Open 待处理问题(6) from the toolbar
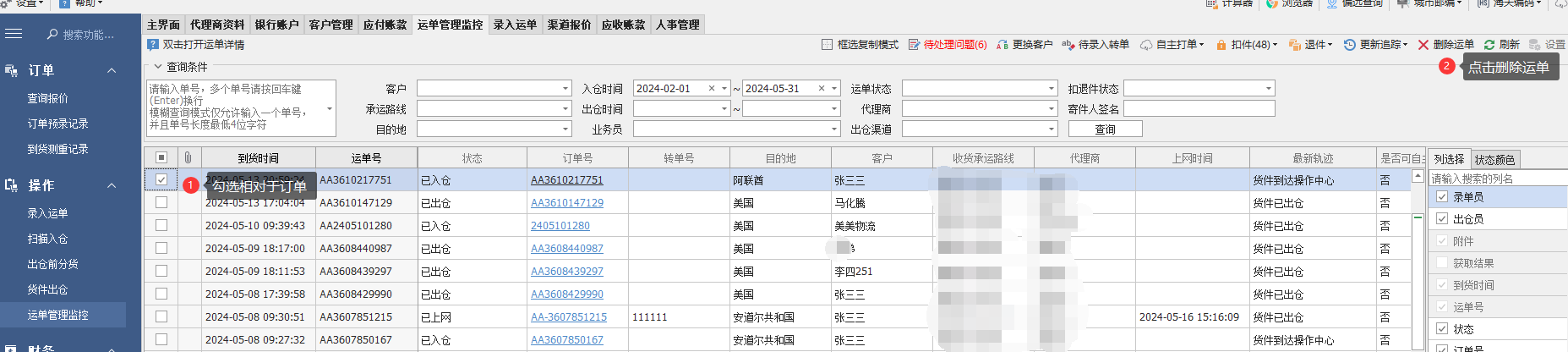Viewport: 1568px width, 352px height. 914,45
